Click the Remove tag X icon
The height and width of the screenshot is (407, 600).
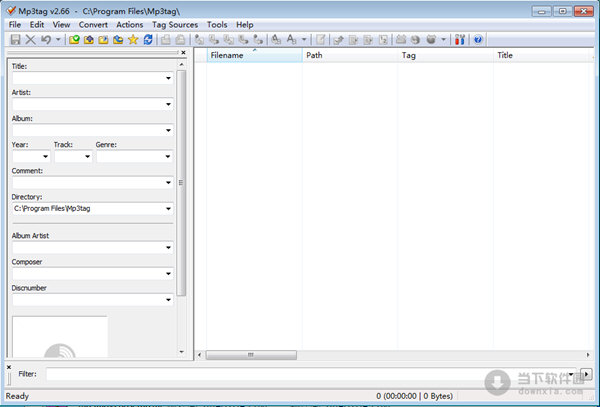pyautogui.click(x=30, y=39)
